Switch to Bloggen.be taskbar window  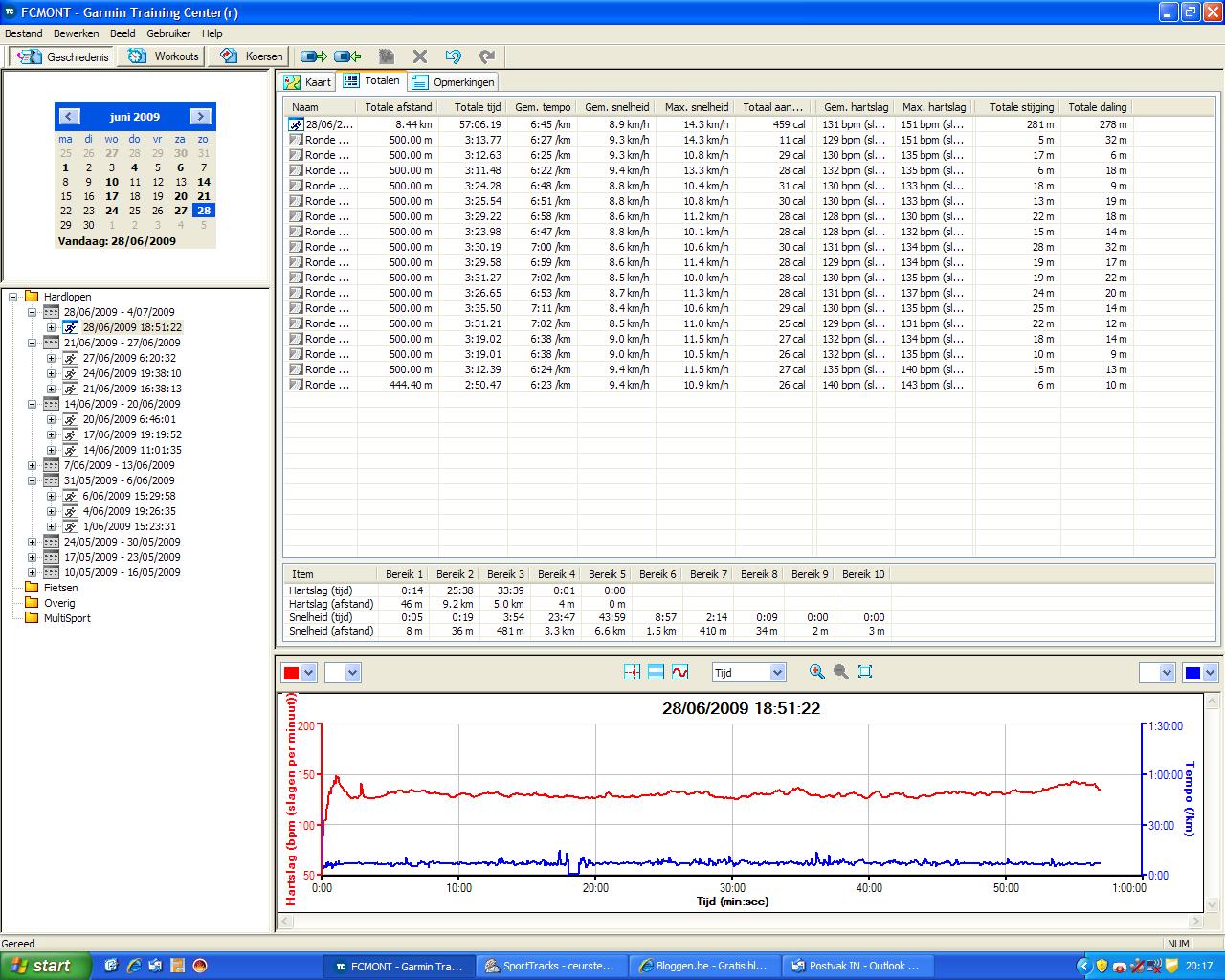[x=704, y=966]
